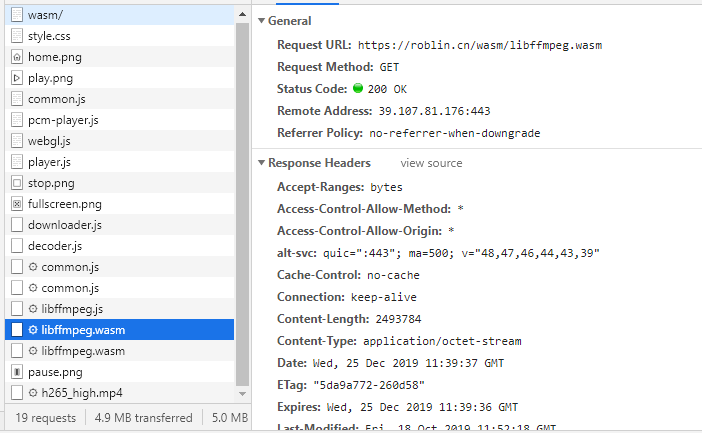Select the webgl.js request row
Screen dimensions: 702x433
click(49, 141)
